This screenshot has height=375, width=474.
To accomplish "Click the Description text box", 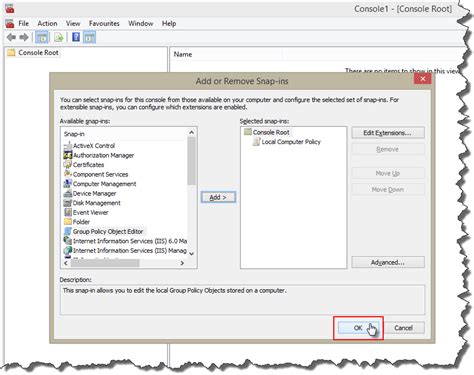I will (x=243, y=300).
